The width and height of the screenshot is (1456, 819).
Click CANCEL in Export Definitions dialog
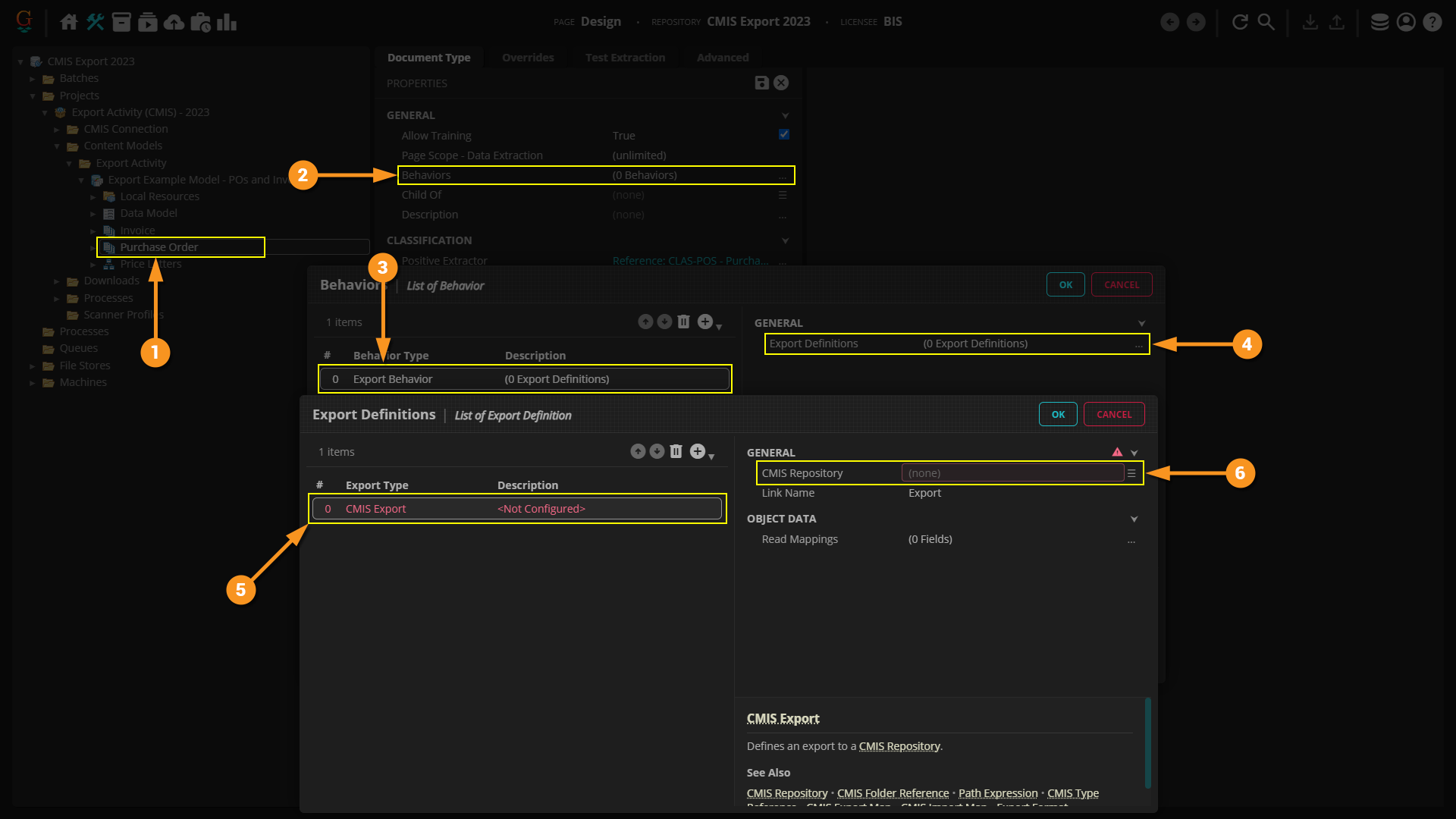[1113, 414]
